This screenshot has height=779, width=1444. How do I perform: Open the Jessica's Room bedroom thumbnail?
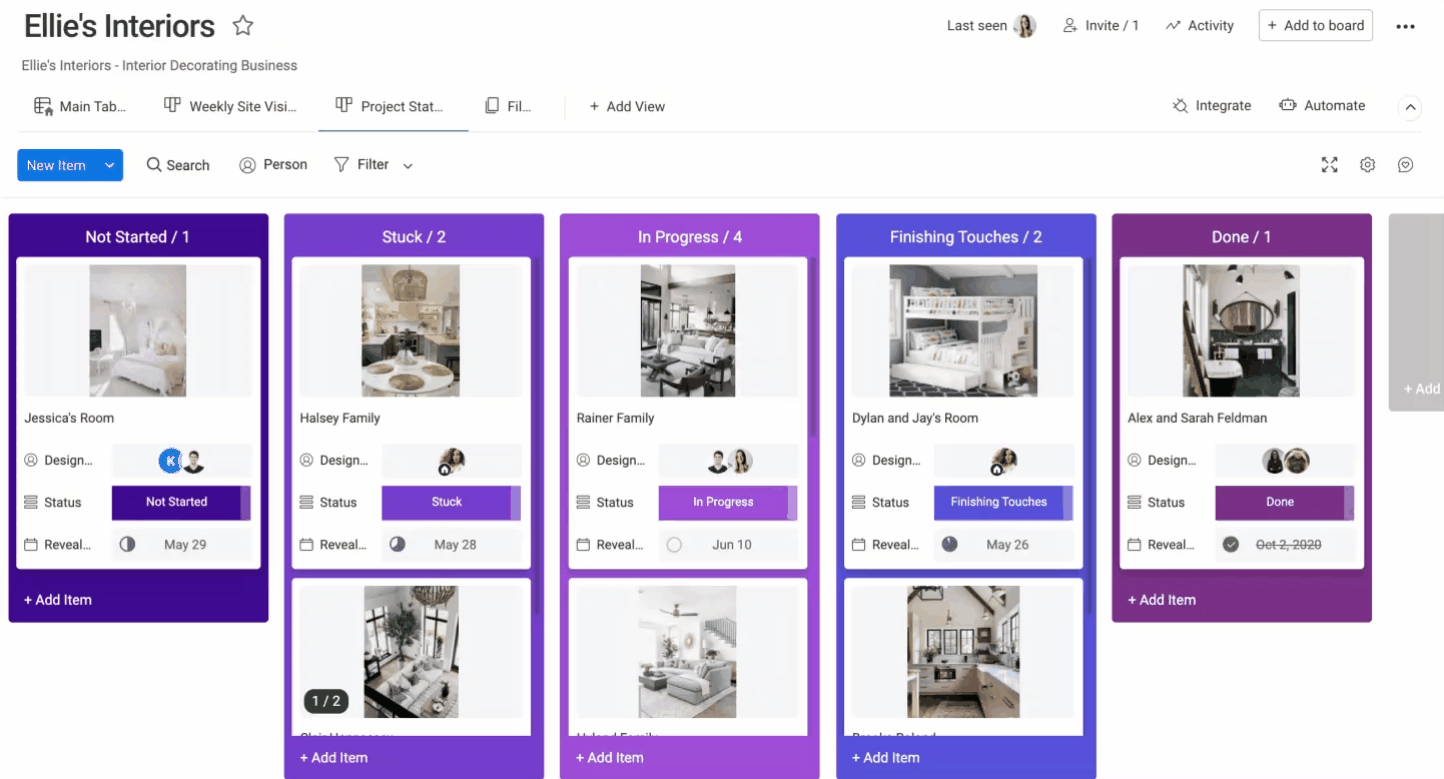(138, 331)
